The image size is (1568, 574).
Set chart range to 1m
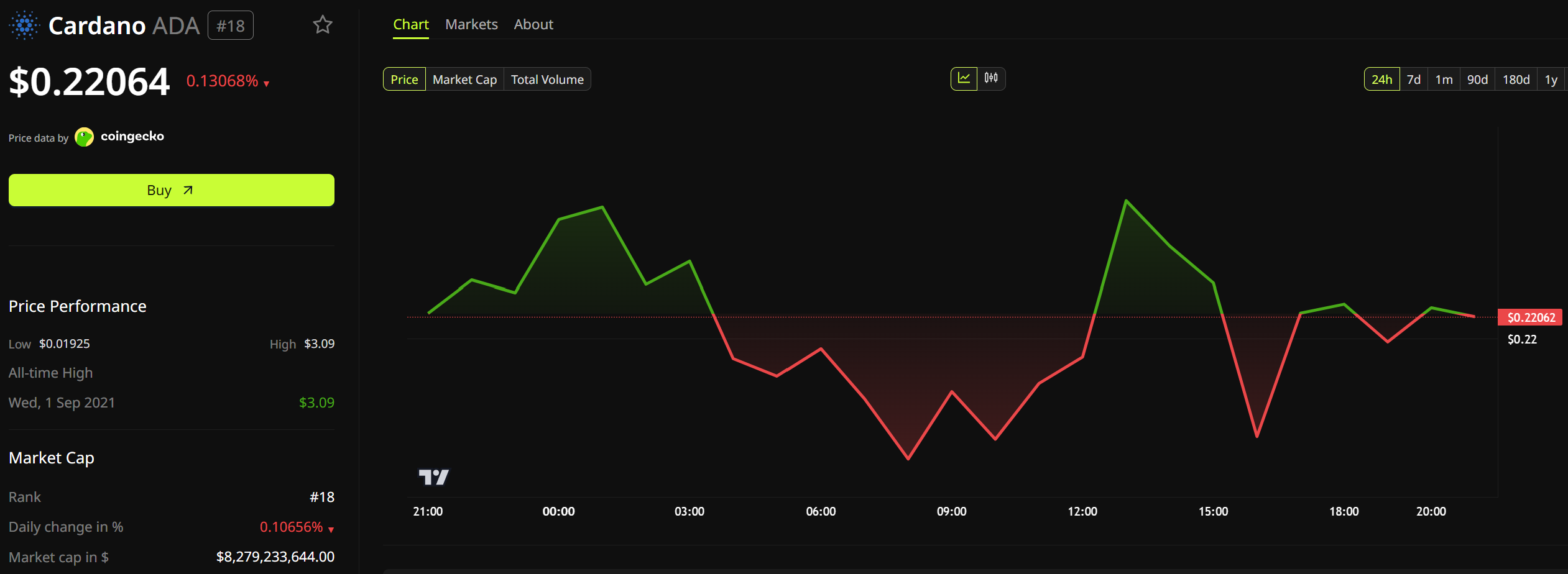click(1444, 80)
